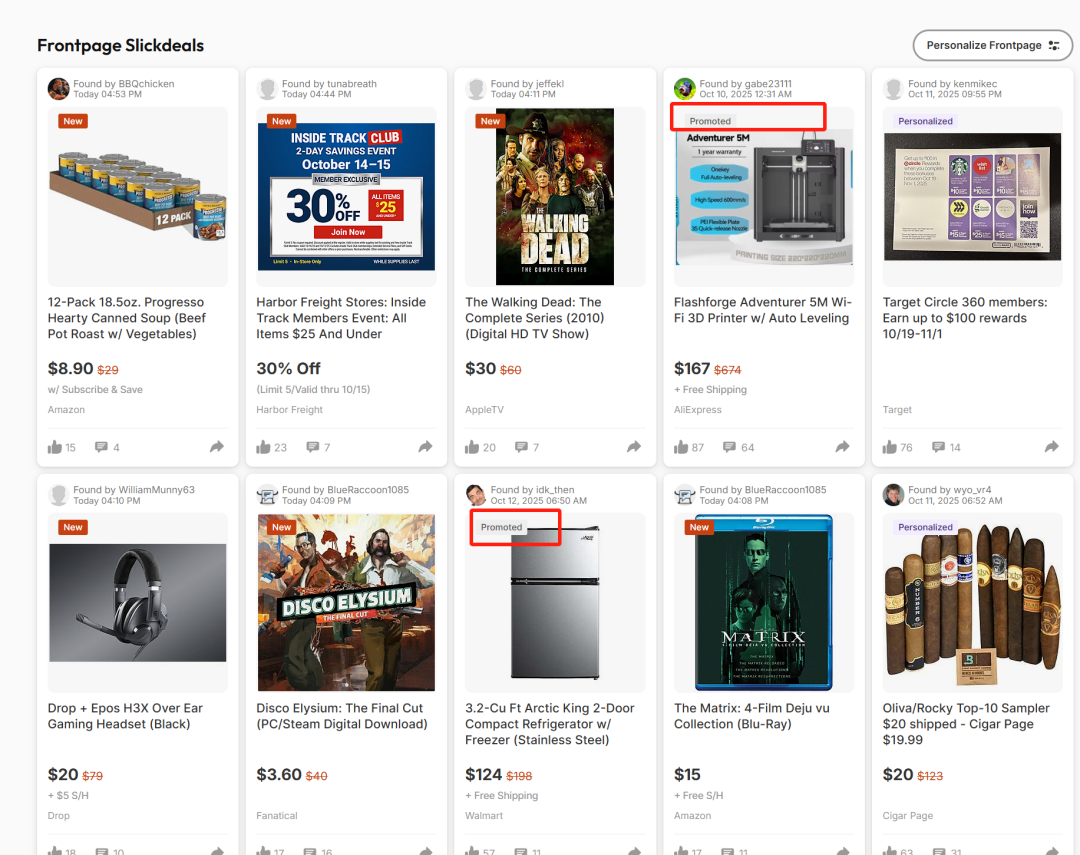Click the Harbor Freight store label

click(289, 409)
